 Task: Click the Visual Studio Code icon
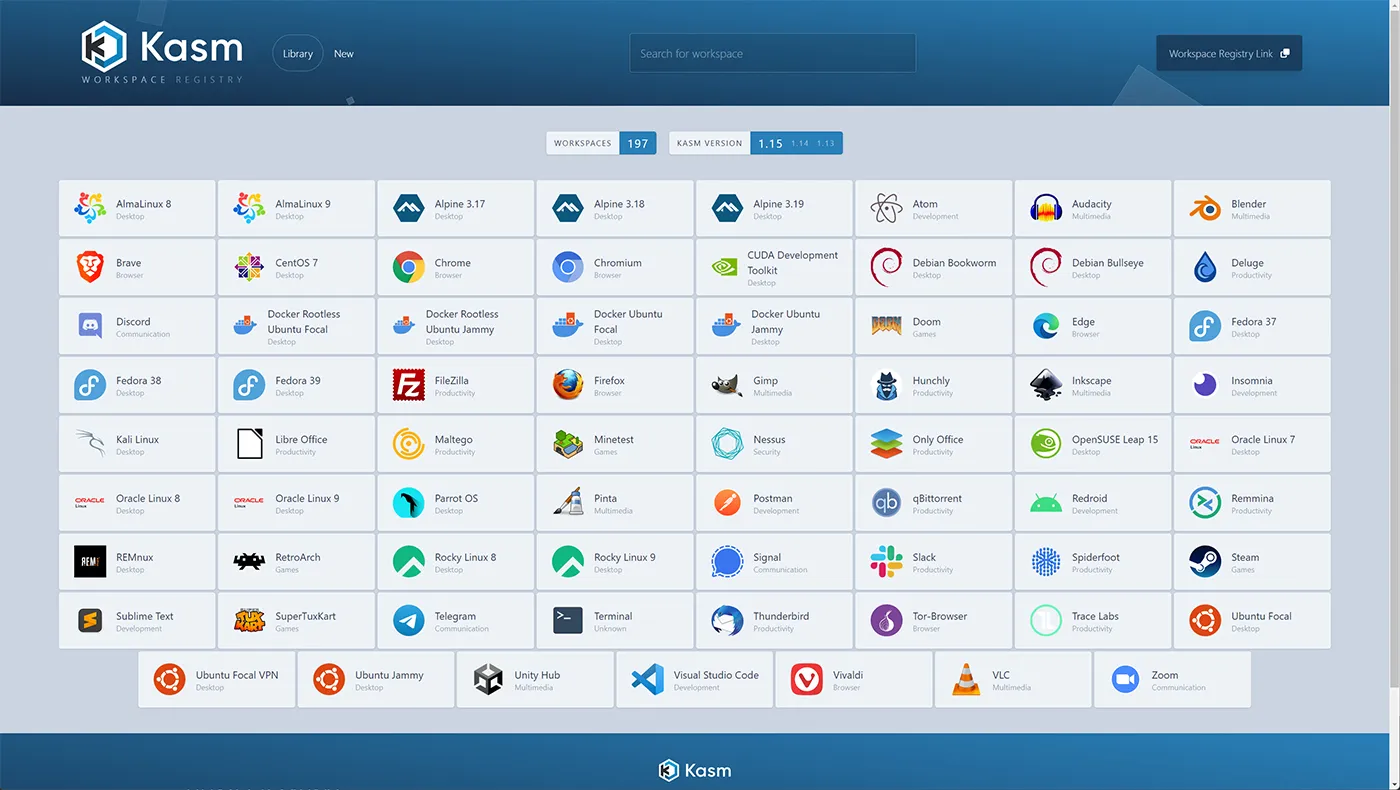tap(647, 680)
